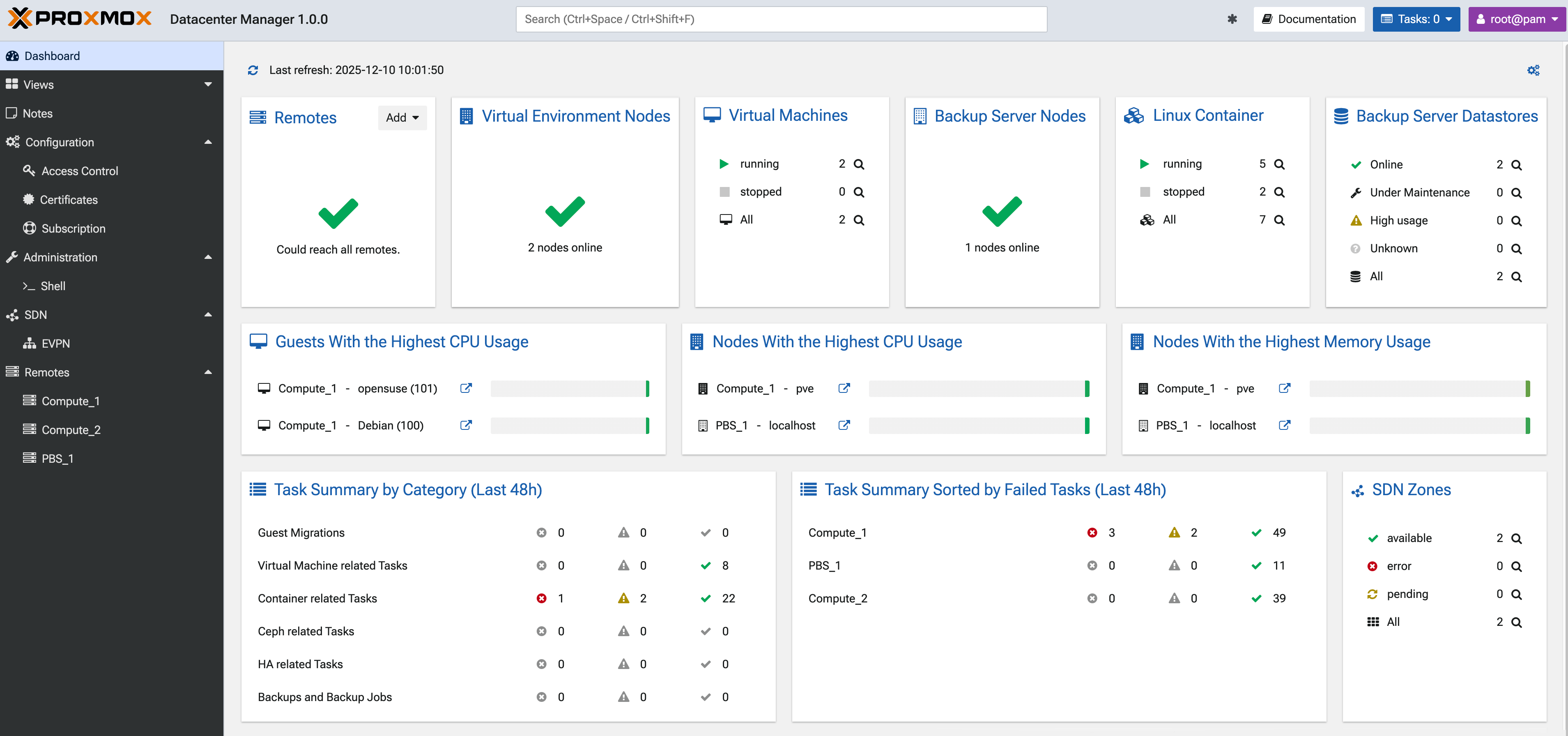Expand the Tasks: 0 dropdown

click(x=1416, y=19)
